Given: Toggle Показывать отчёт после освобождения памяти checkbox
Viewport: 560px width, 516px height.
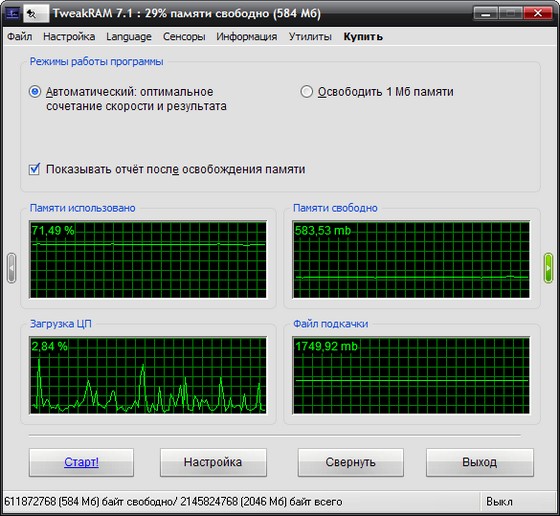Looking at the screenshot, I should (35, 169).
